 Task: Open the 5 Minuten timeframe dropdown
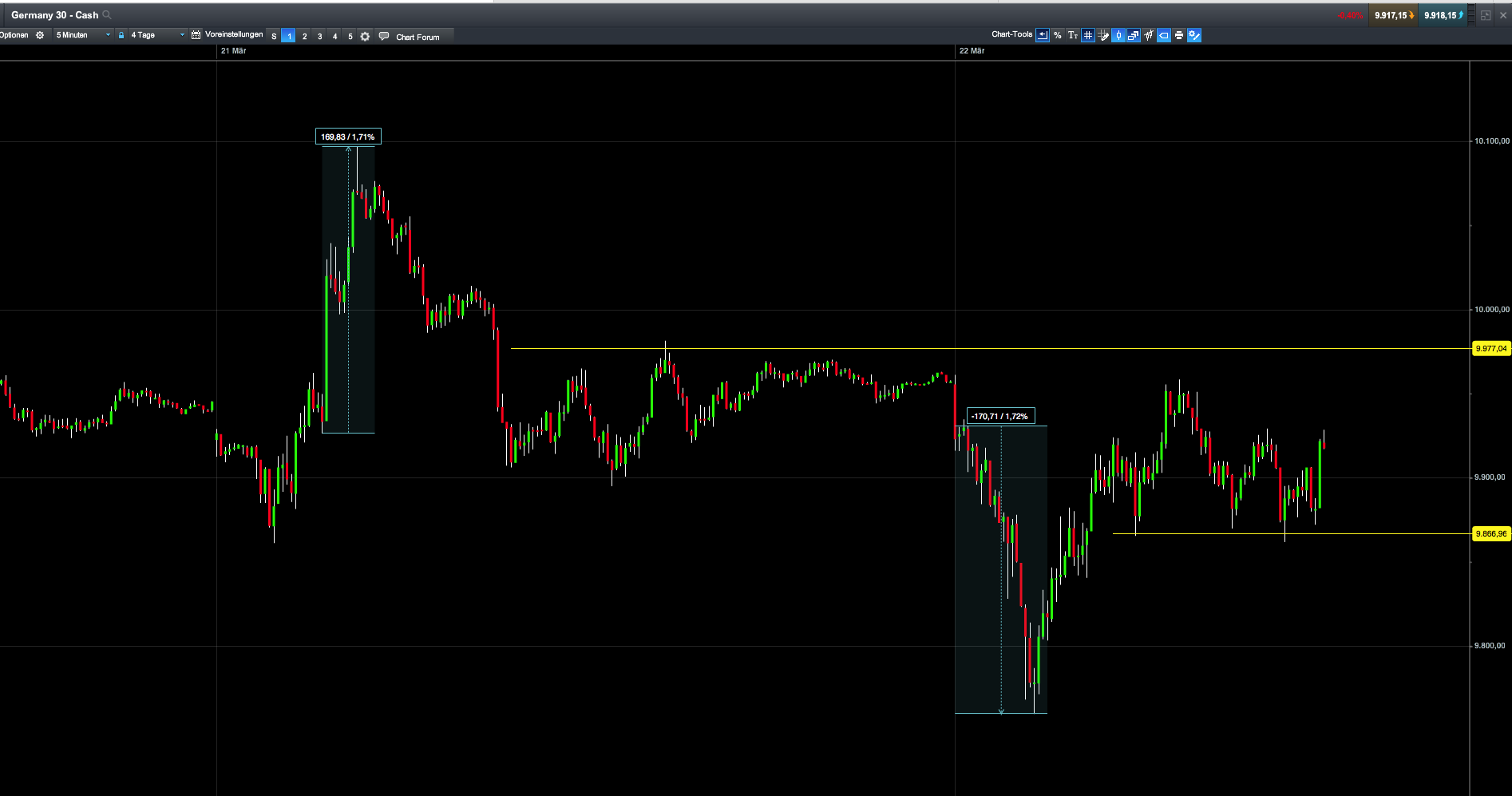[80, 35]
